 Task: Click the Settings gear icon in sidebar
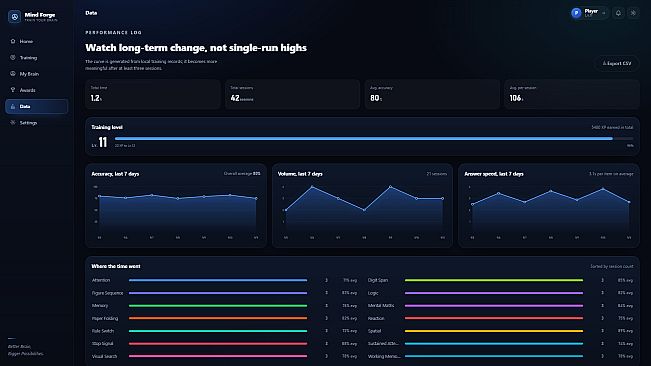(13, 122)
